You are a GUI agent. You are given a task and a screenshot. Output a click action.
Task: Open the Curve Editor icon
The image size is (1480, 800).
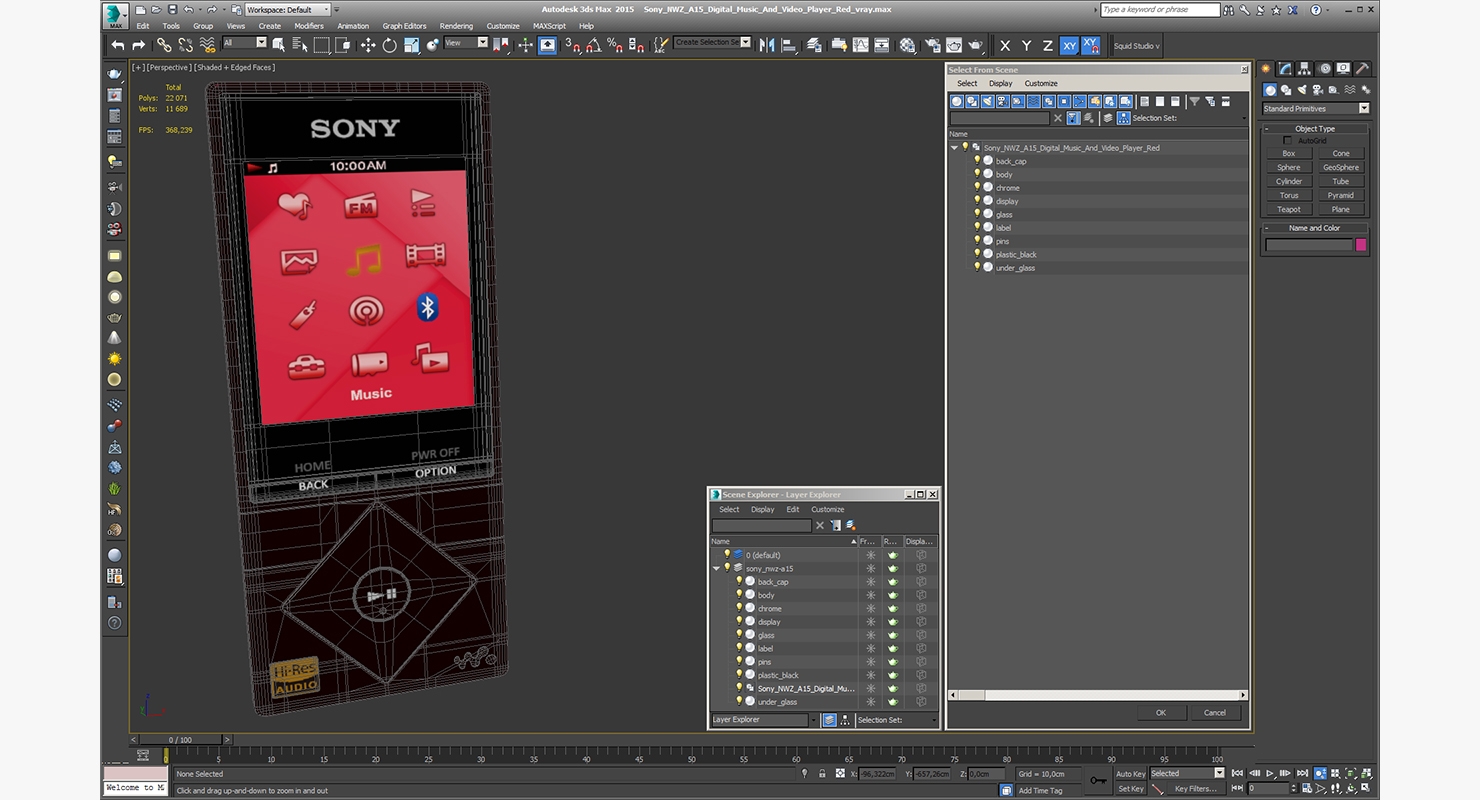click(860, 45)
